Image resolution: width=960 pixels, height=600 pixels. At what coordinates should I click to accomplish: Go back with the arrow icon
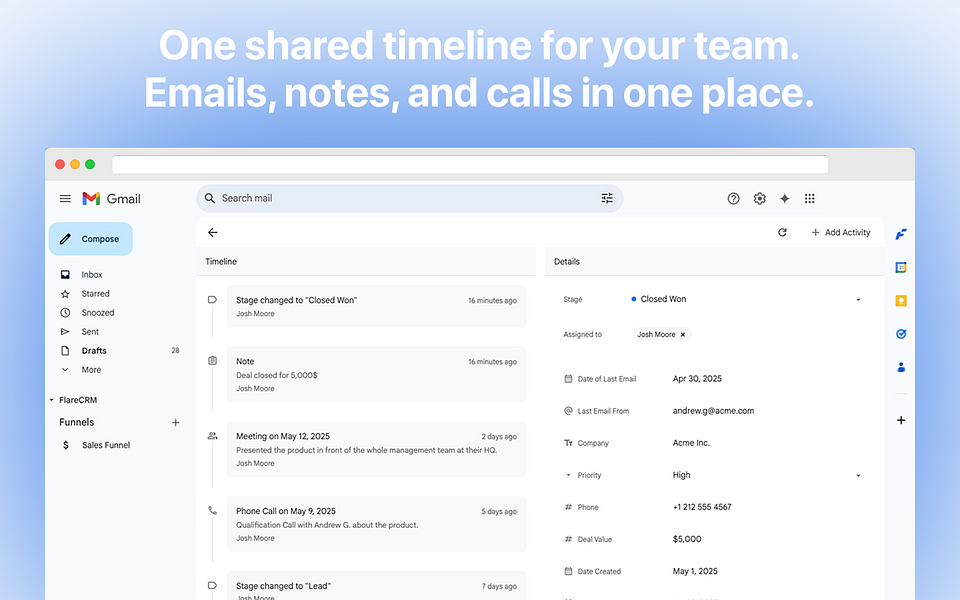tap(212, 232)
